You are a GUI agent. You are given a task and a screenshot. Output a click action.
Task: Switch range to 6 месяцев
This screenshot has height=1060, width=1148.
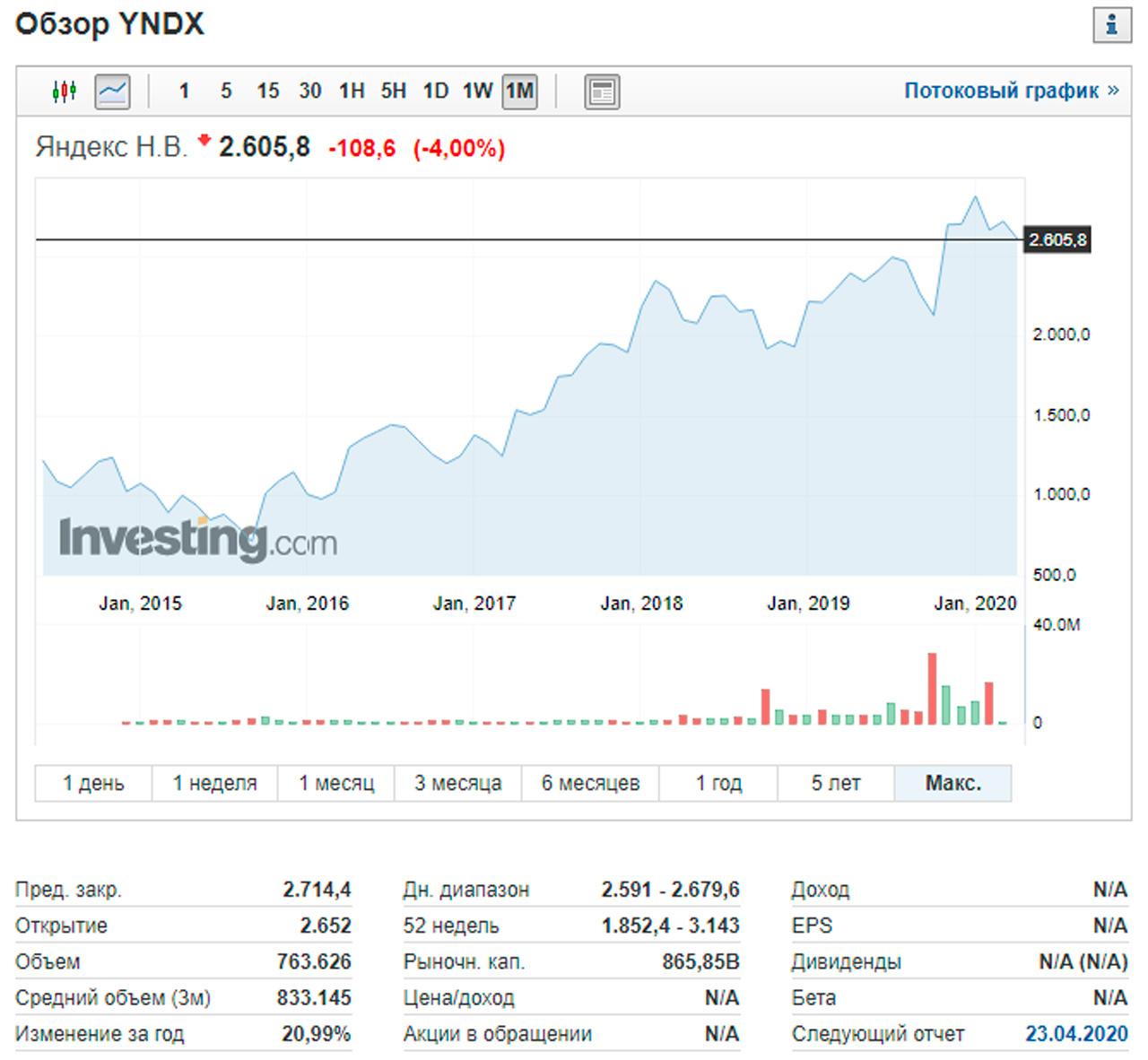tap(590, 783)
